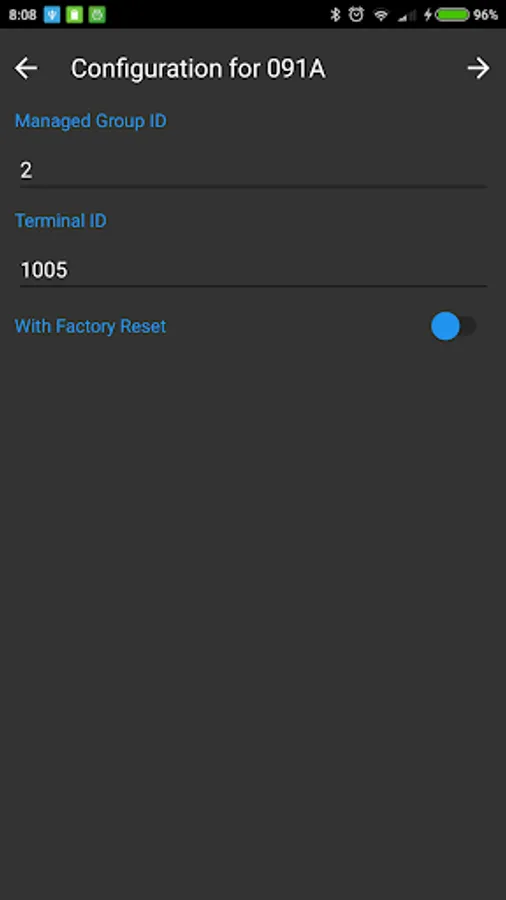
Task: Tap the blue USB notification icon
Action: click(x=52, y=15)
